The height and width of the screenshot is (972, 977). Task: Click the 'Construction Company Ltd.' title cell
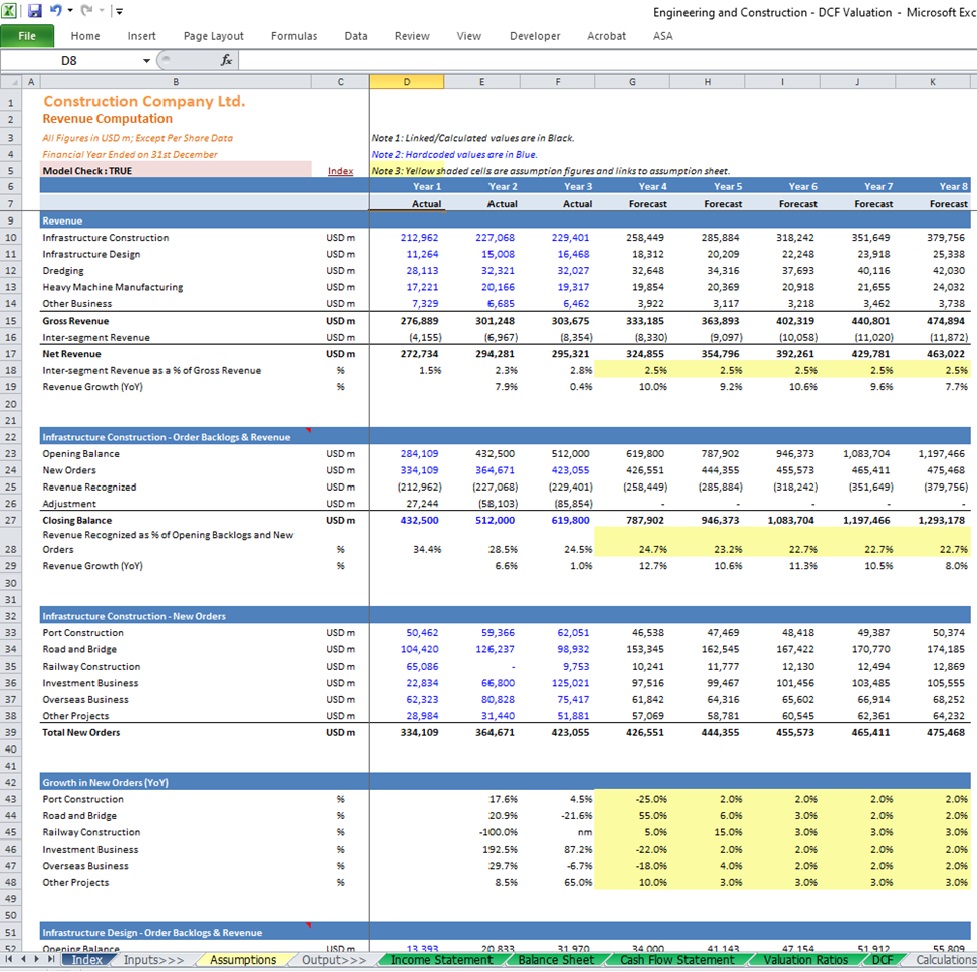144,102
